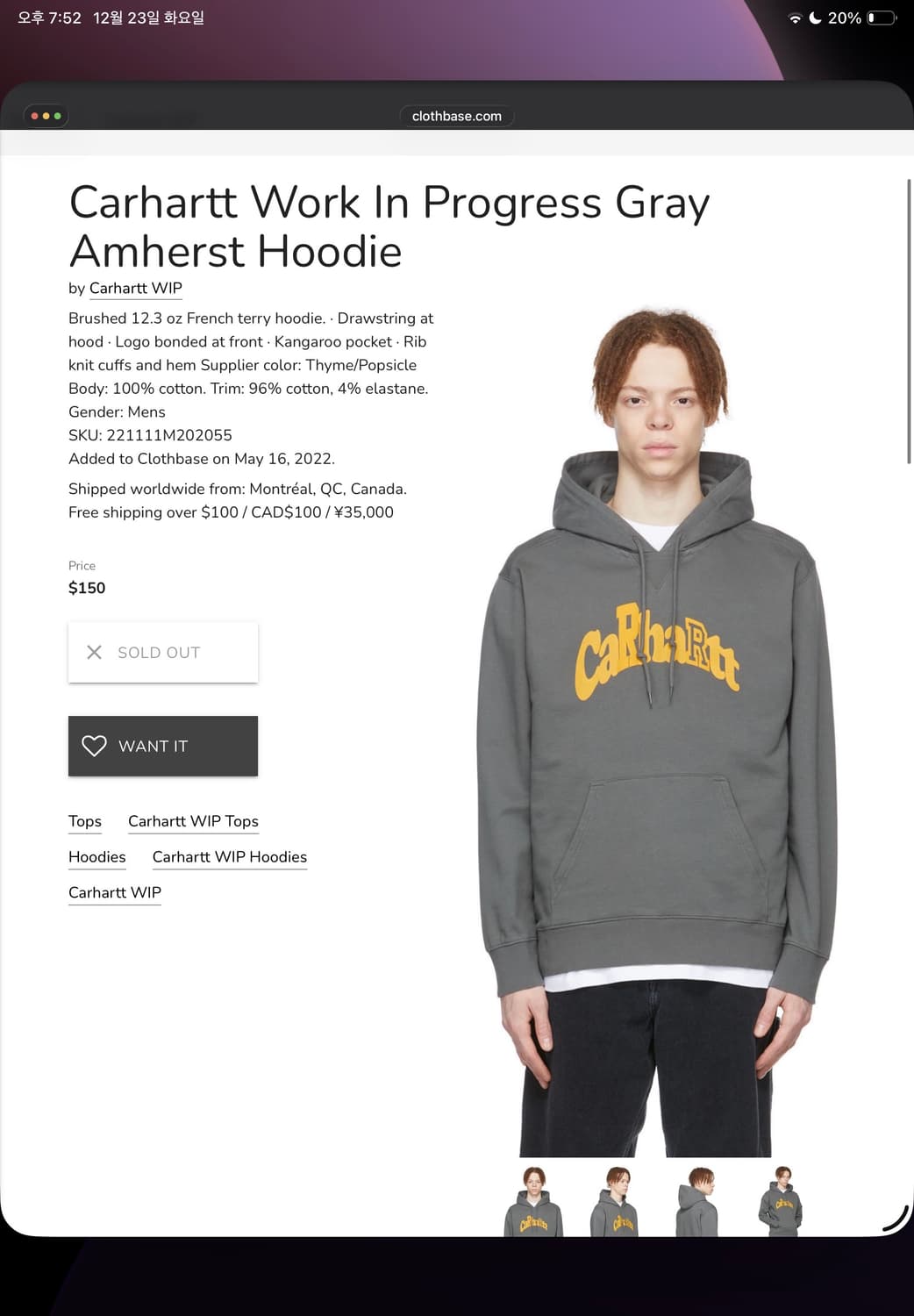Tap the window resize corner handle

896,1219
